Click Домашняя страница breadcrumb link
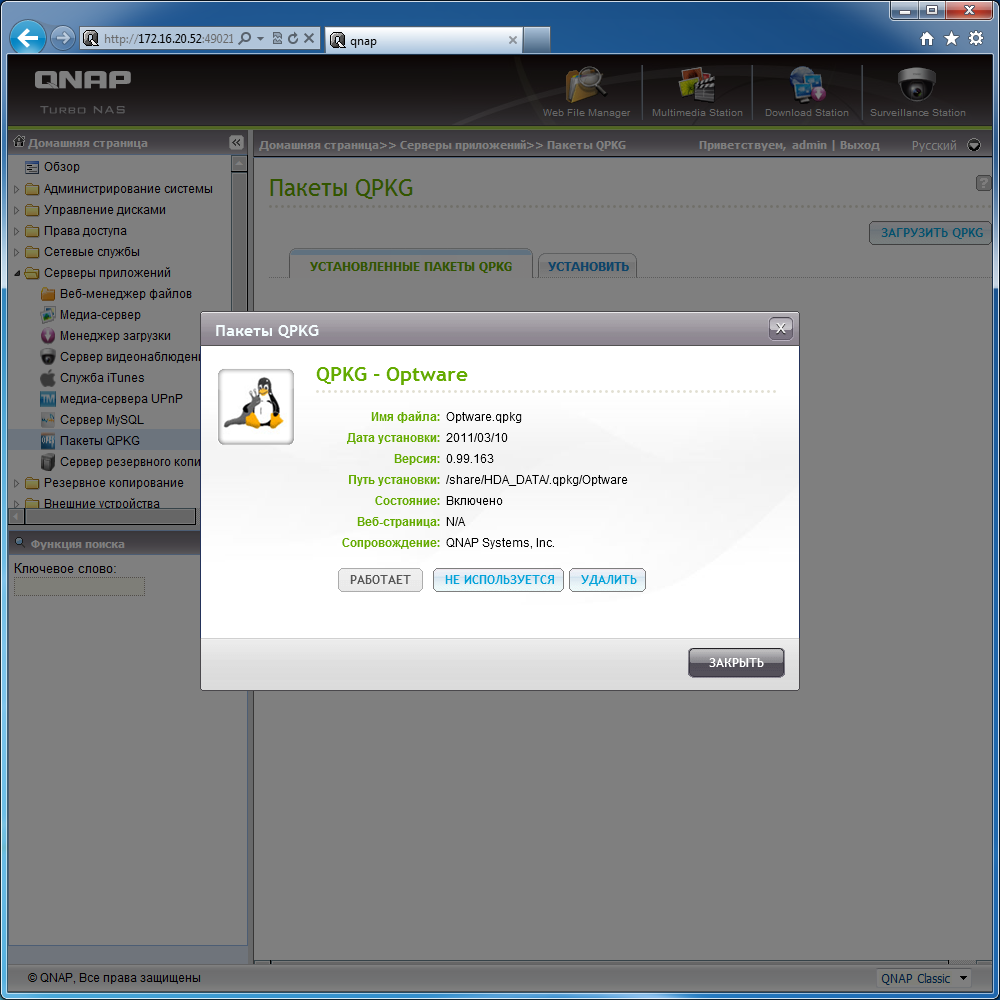 coord(319,145)
